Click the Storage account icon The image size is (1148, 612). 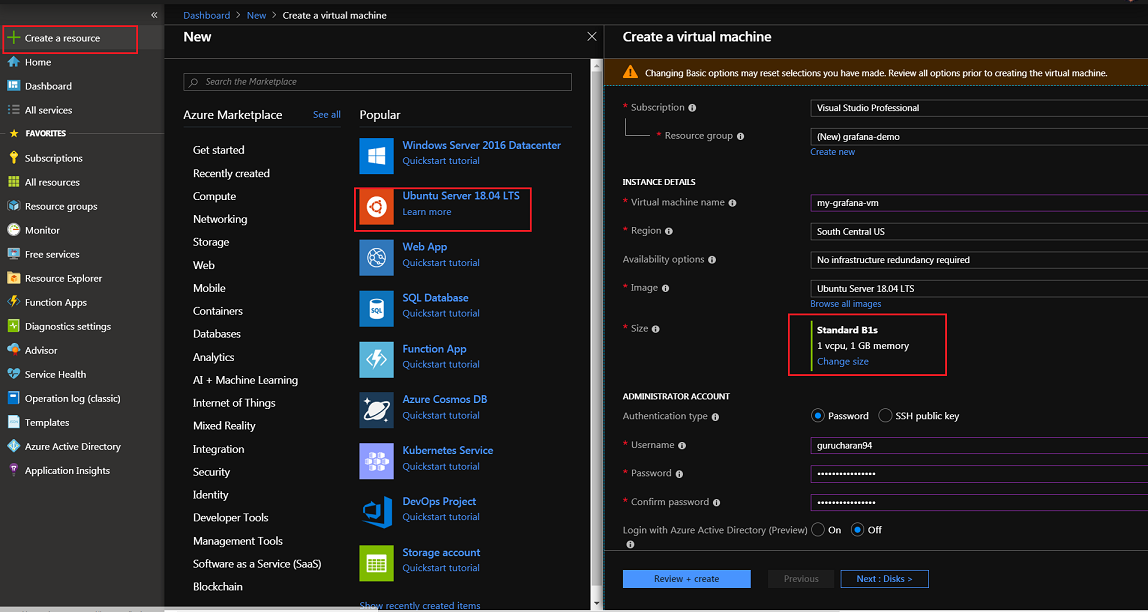point(376,563)
